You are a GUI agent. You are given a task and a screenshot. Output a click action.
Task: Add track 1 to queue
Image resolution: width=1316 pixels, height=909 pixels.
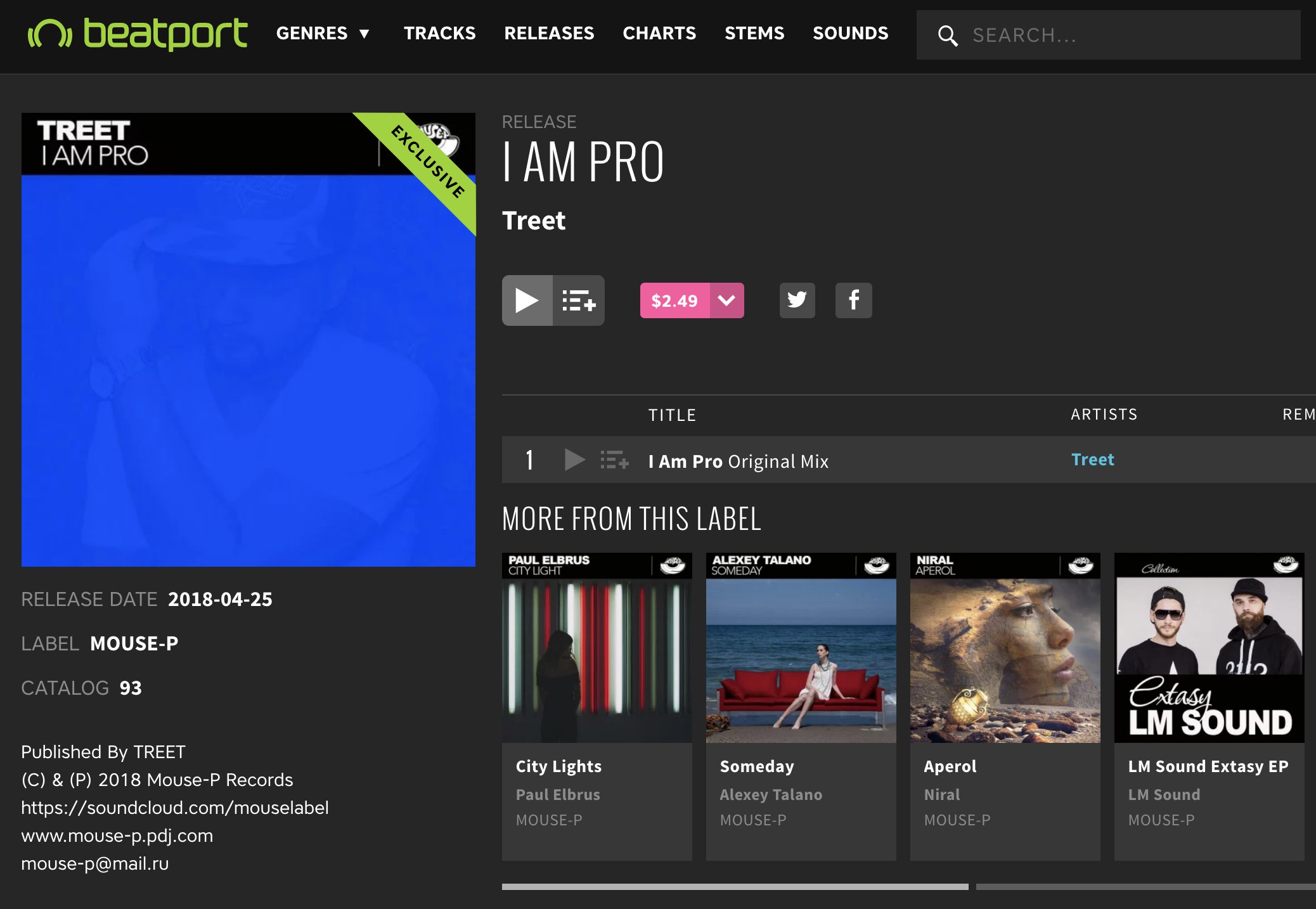[x=614, y=460]
